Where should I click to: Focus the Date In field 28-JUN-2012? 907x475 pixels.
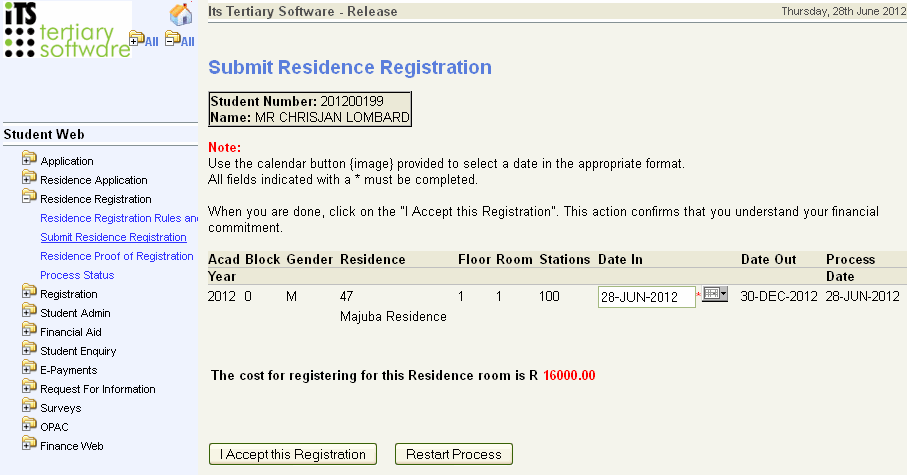[647, 297]
